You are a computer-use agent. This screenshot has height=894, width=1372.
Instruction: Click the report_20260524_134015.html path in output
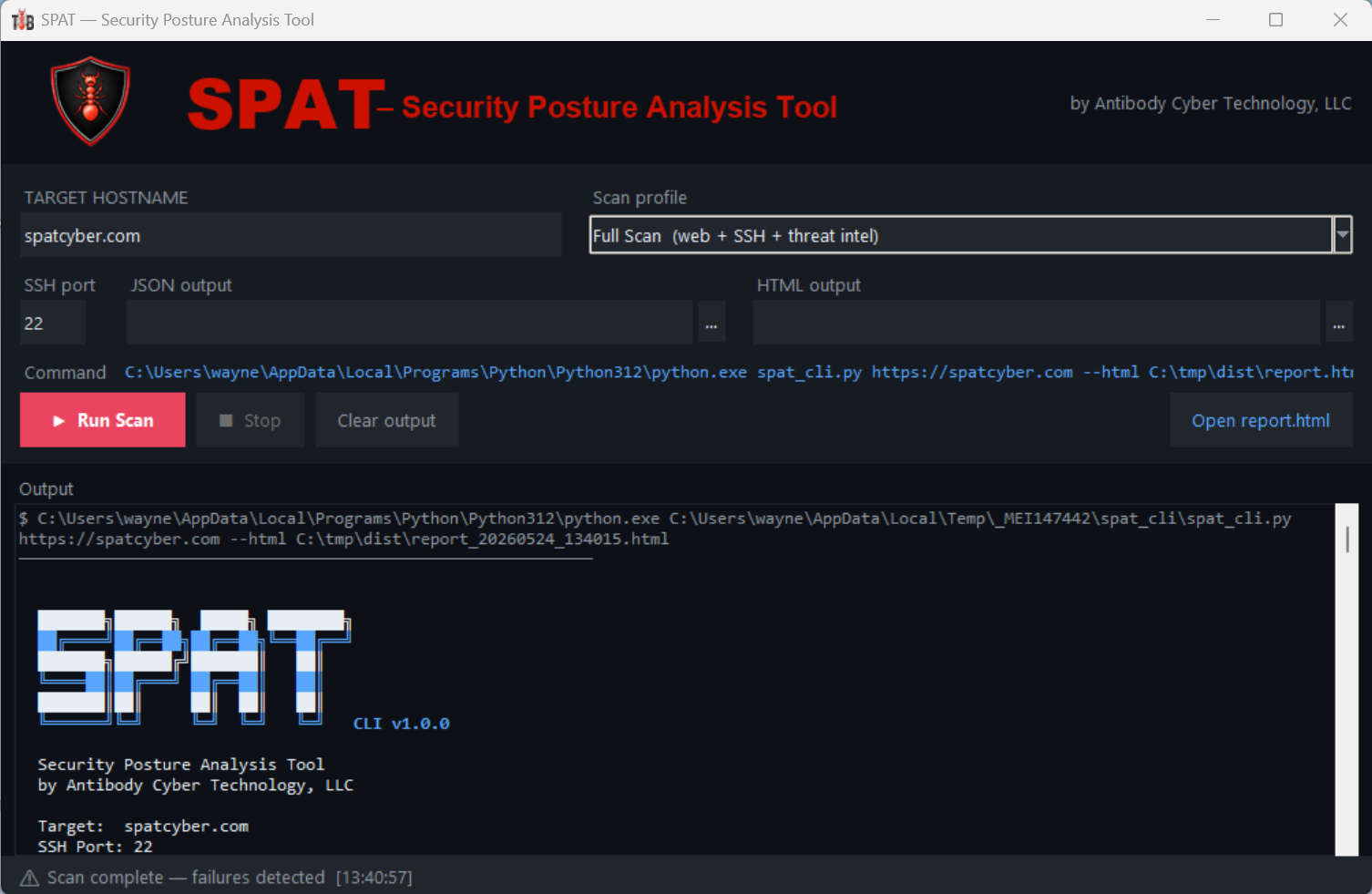[x=483, y=539]
